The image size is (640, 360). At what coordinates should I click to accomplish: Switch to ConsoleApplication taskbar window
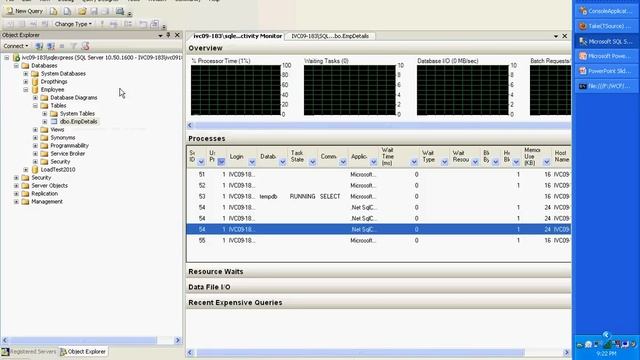607,11
